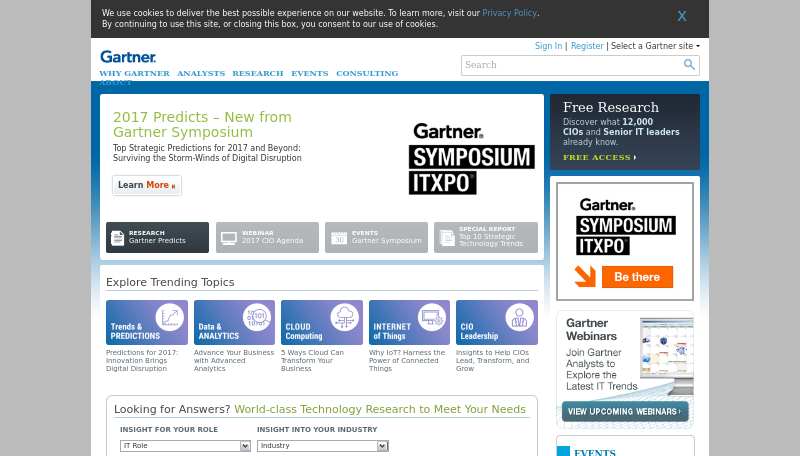Open the Events menu
This screenshot has height=456, width=800.
tap(310, 73)
